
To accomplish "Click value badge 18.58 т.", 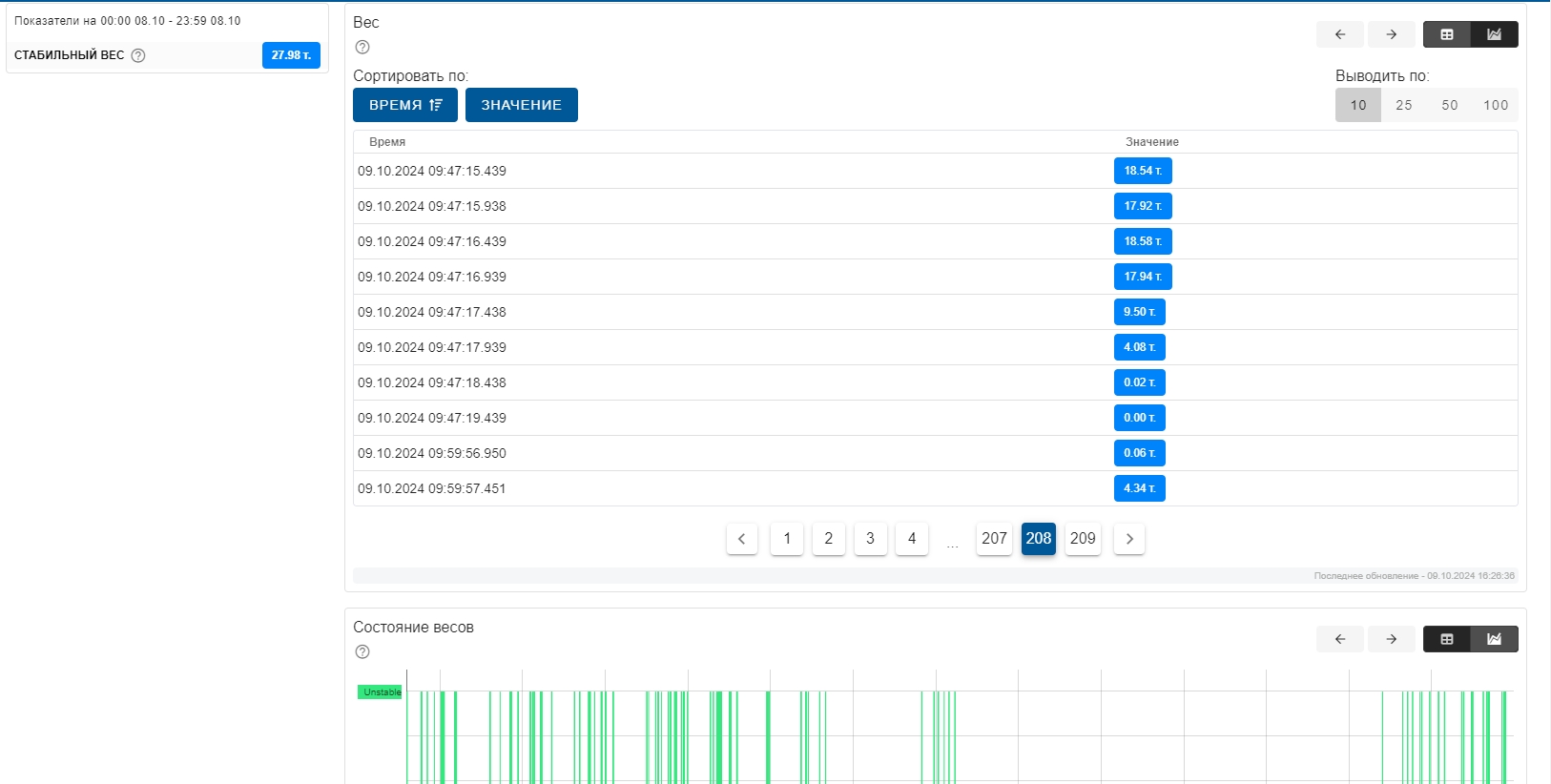I will [1143, 241].
